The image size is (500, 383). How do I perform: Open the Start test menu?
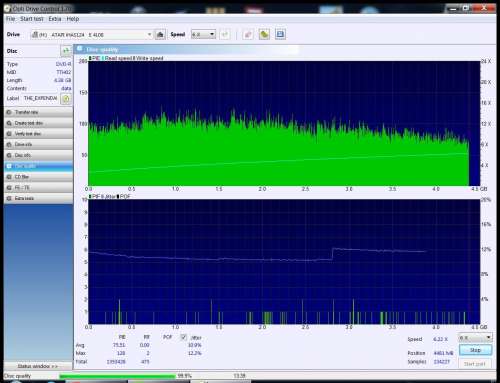[x=32, y=19]
